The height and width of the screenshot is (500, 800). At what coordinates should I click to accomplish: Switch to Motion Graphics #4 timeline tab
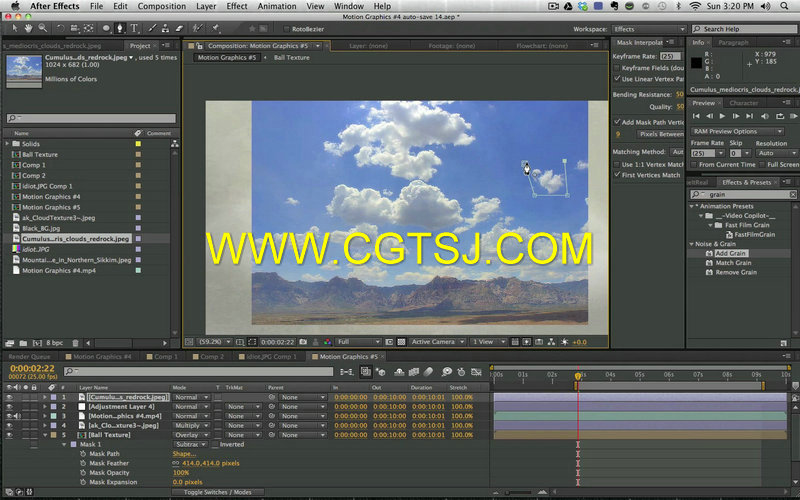[x=102, y=357]
